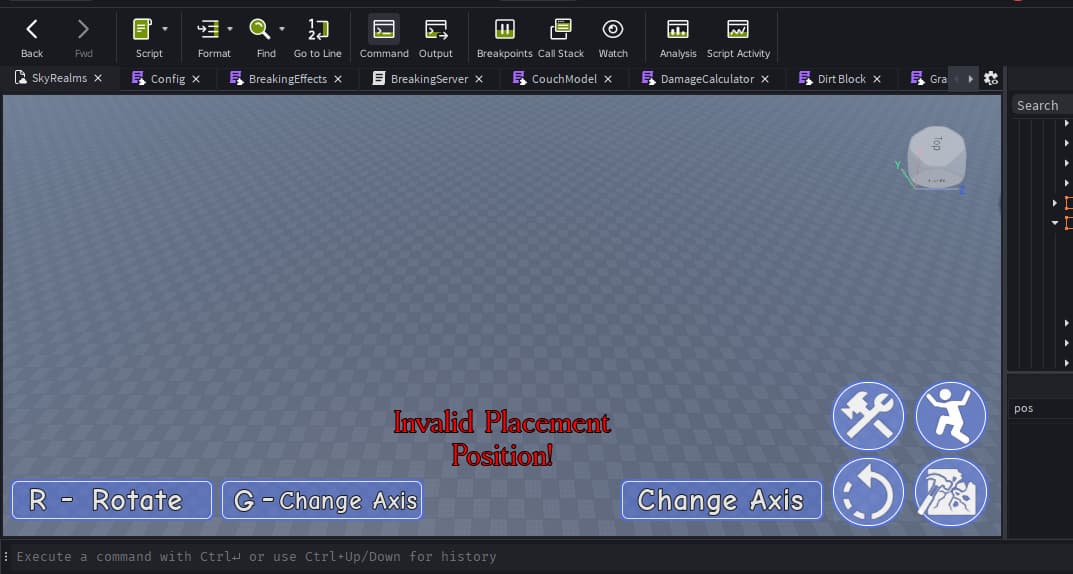Viewport: 1073px width, 574px height.
Task: Collapse the expanded Explorer tree item
Action: [1055, 223]
